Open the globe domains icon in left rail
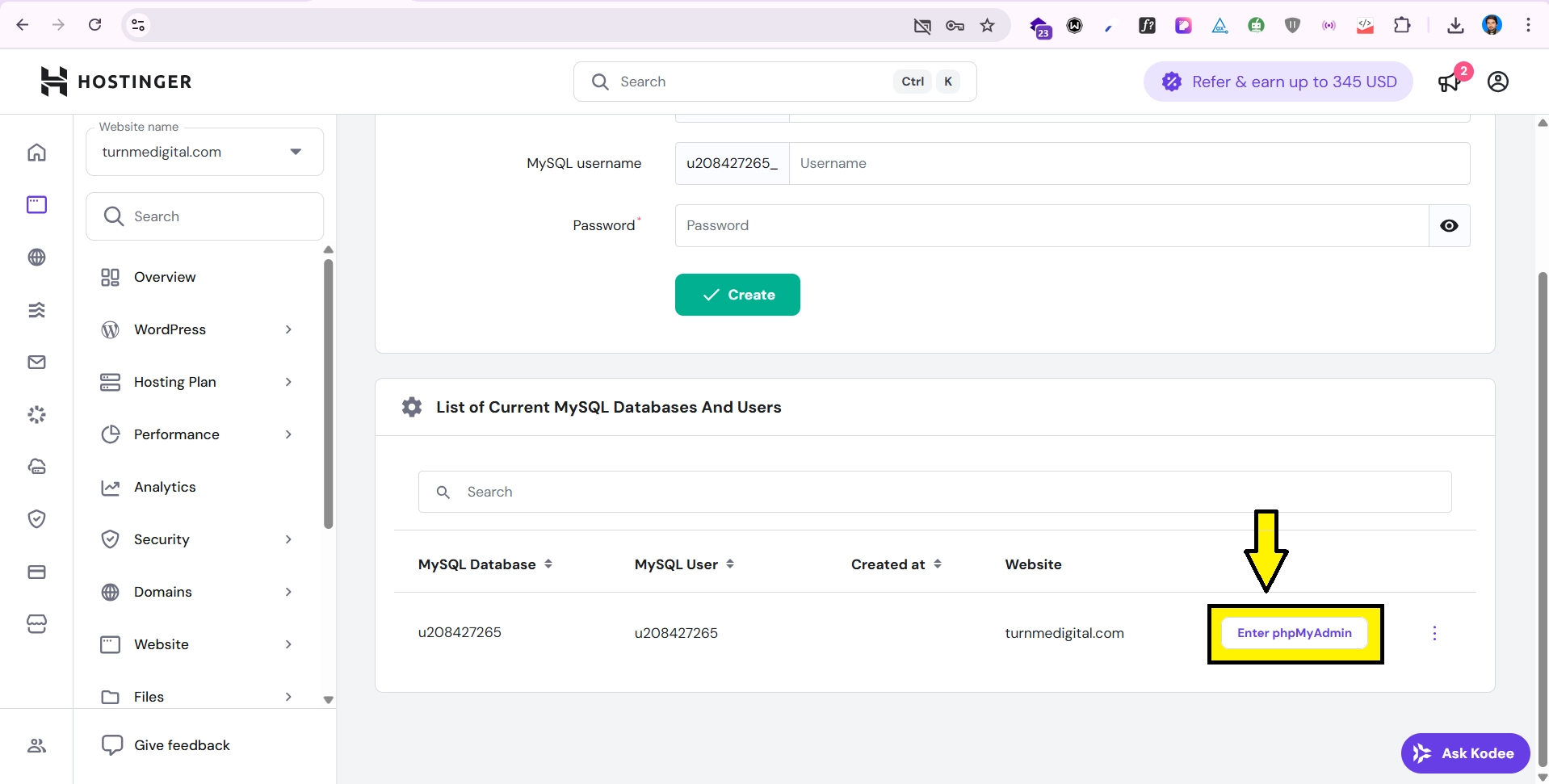This screenshot has height=784, width=1549. tap(36, 258)
